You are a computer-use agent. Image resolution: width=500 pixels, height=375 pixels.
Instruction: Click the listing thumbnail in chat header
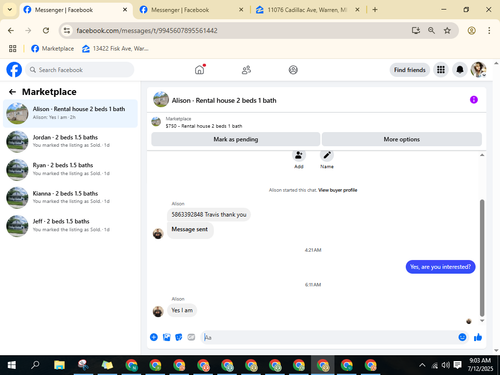tap(161, 100)
